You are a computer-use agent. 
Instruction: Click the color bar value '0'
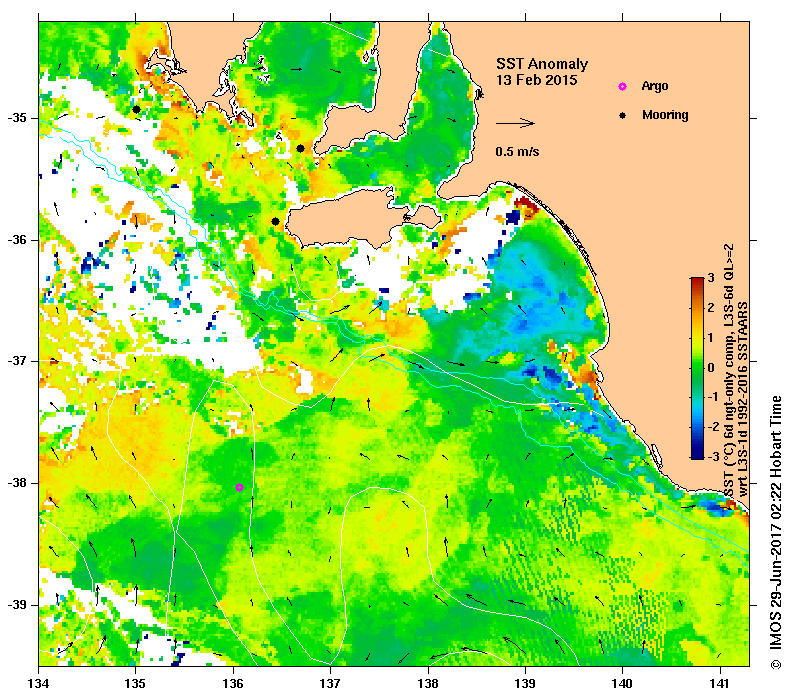[x=711, y=368]
